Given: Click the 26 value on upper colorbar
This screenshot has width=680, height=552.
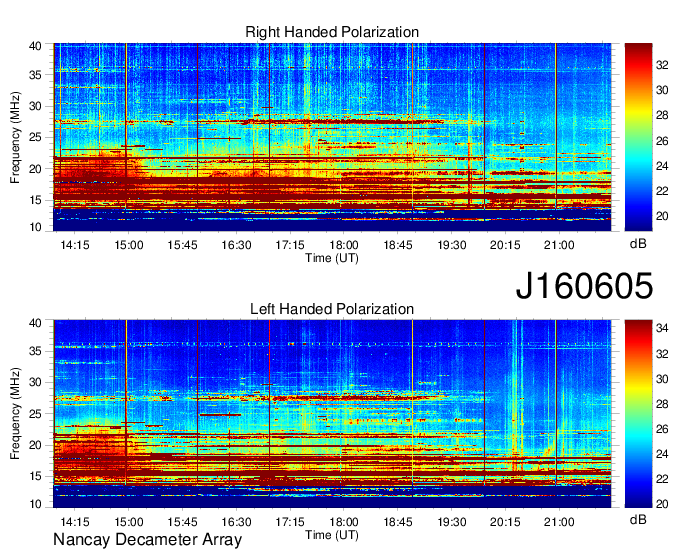Looking at the screenshot, I should 662,140.
